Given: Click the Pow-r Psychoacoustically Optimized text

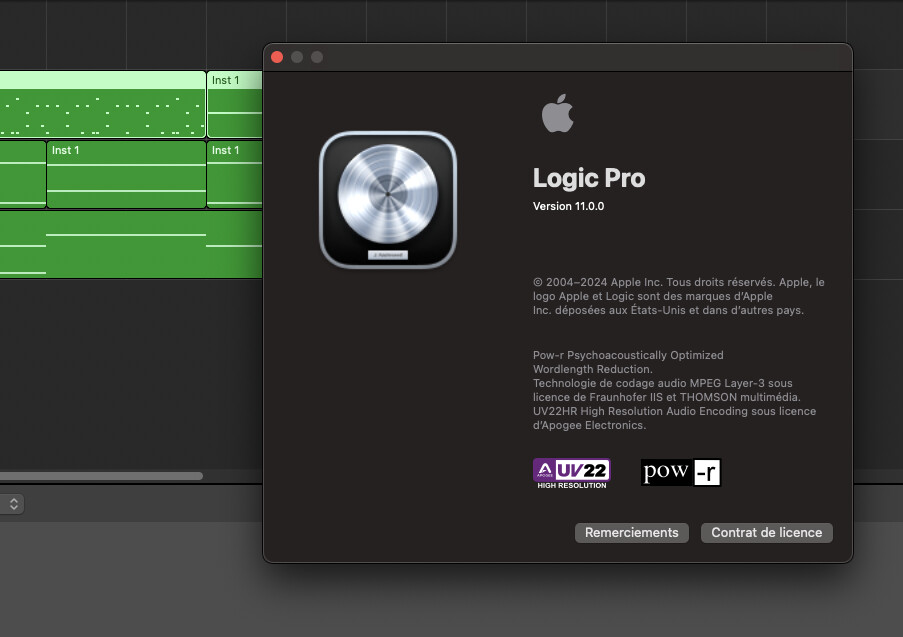Looking at the screenshot, I should [628, 362].
